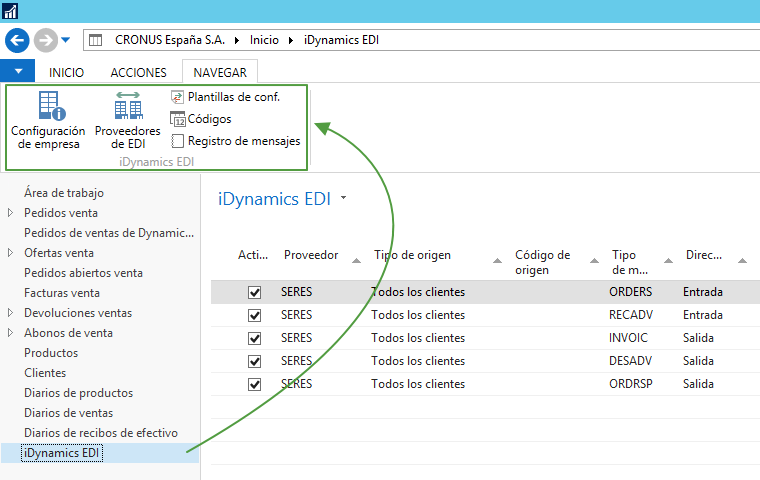Expand menu after Inicio breadcrumb

point(290,40)
